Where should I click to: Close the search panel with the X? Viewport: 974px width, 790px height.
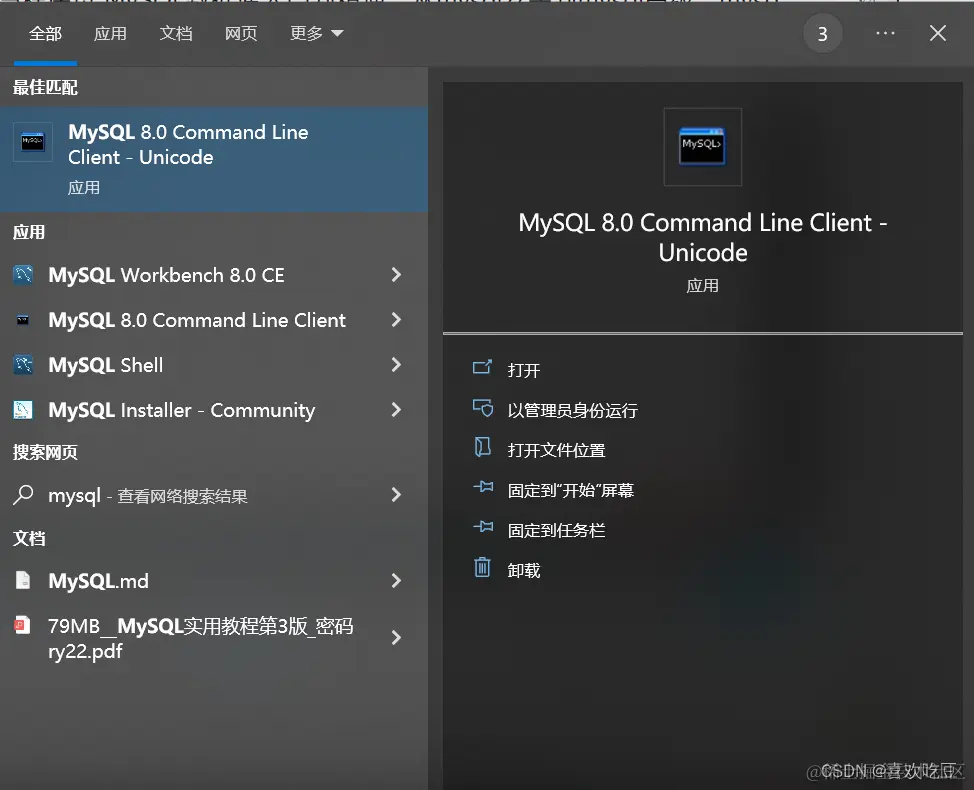pos(938,33)
